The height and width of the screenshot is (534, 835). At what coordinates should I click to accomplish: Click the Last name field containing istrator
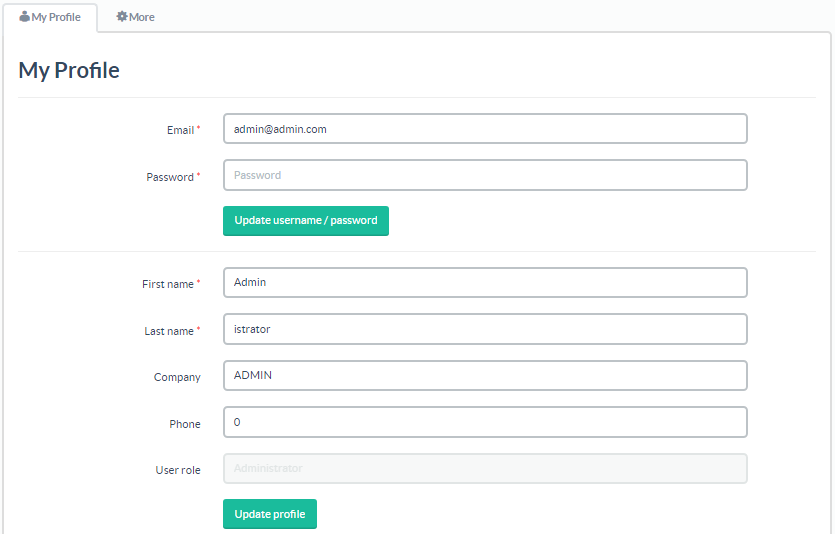[x=485, y=329]
